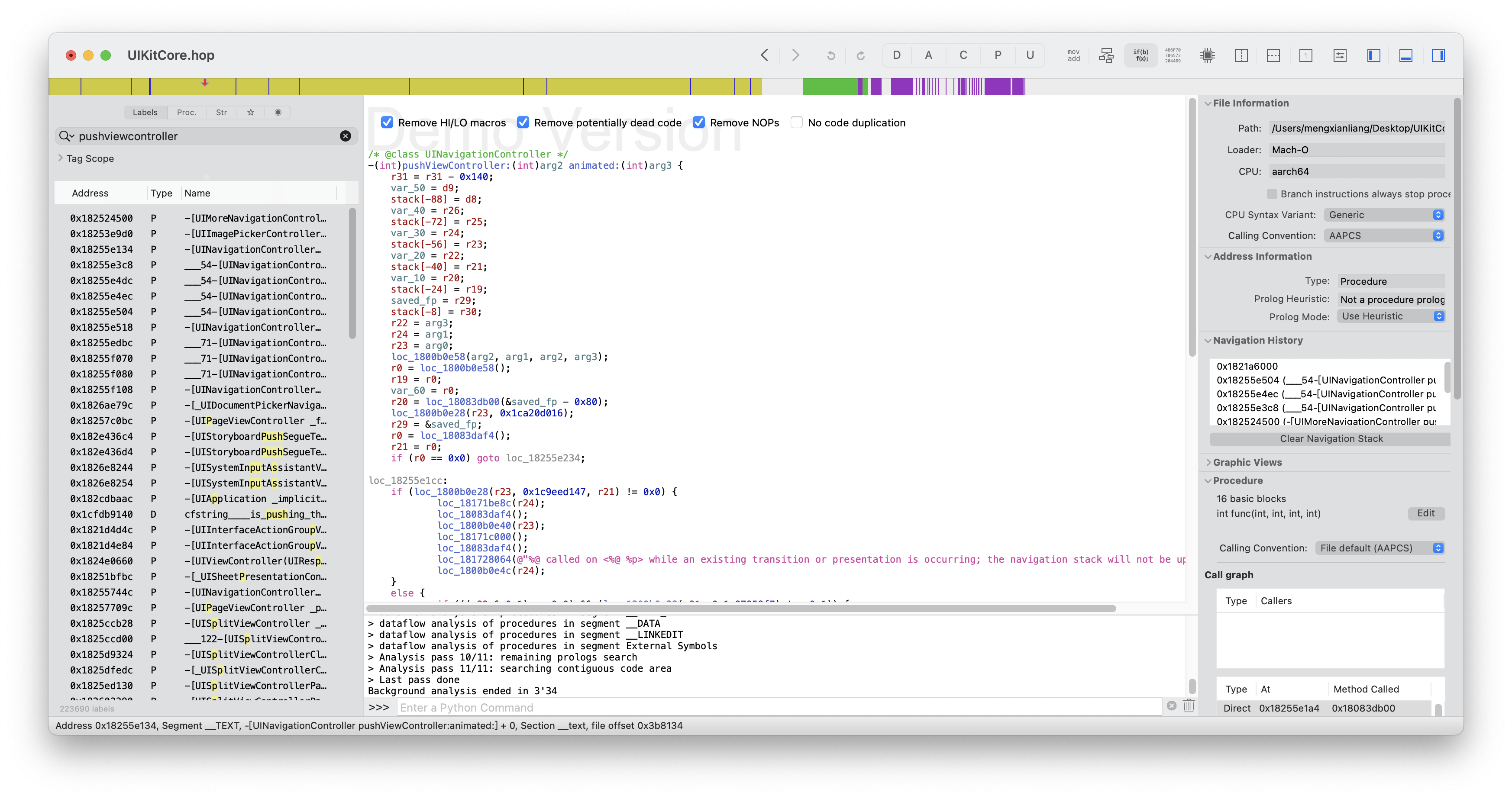1512x799 pixels.
Task: Mark selection as Code with C button
Action: [963, 55]
